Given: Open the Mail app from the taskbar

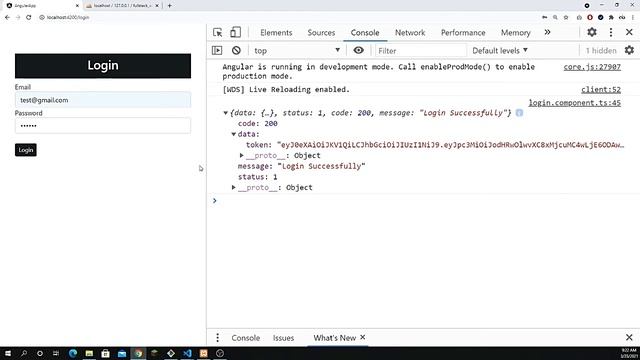Looking at the screenshot, I should 122,353.
